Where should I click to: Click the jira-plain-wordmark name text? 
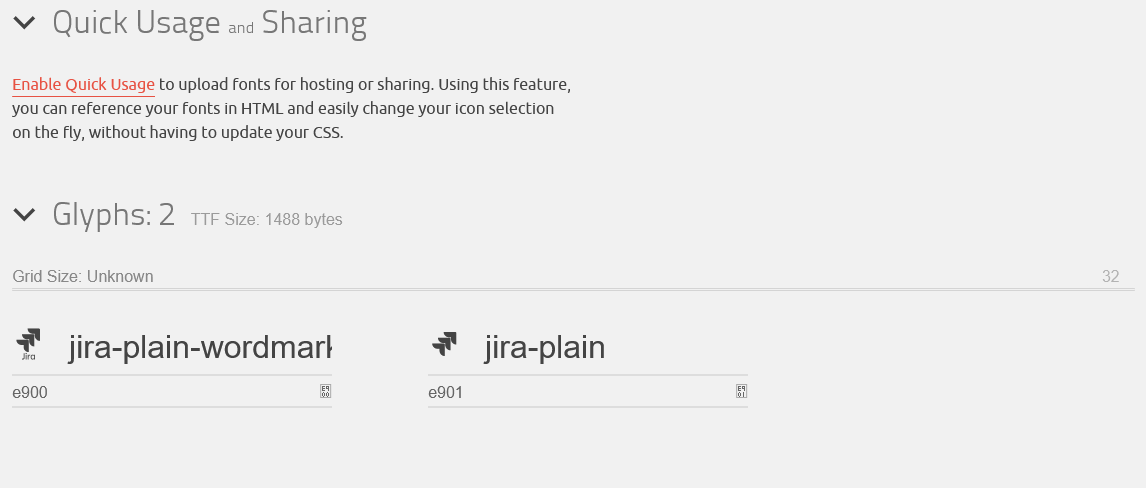200,347
